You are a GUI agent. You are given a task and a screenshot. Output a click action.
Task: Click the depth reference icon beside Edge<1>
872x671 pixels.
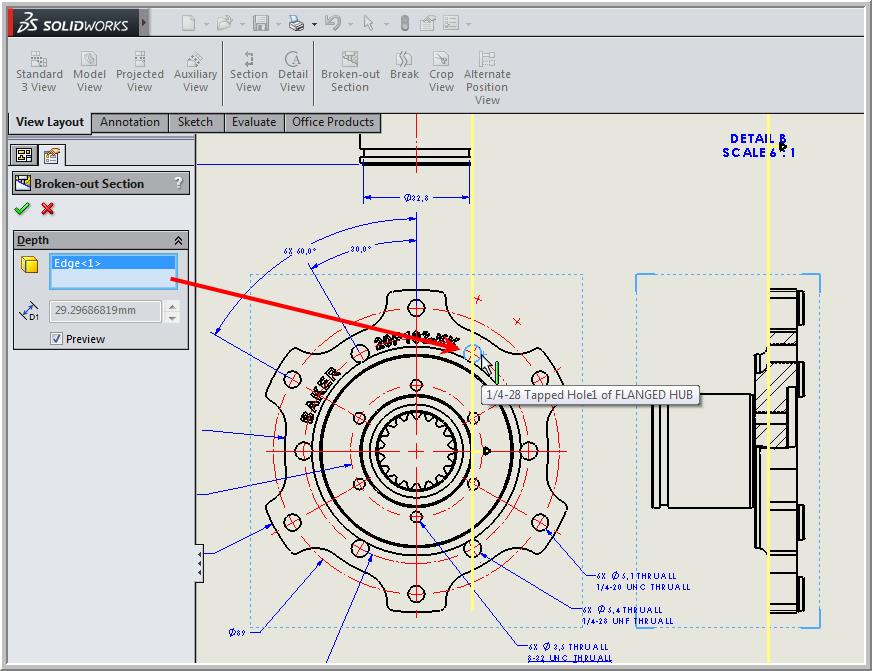tap(29, 264)
